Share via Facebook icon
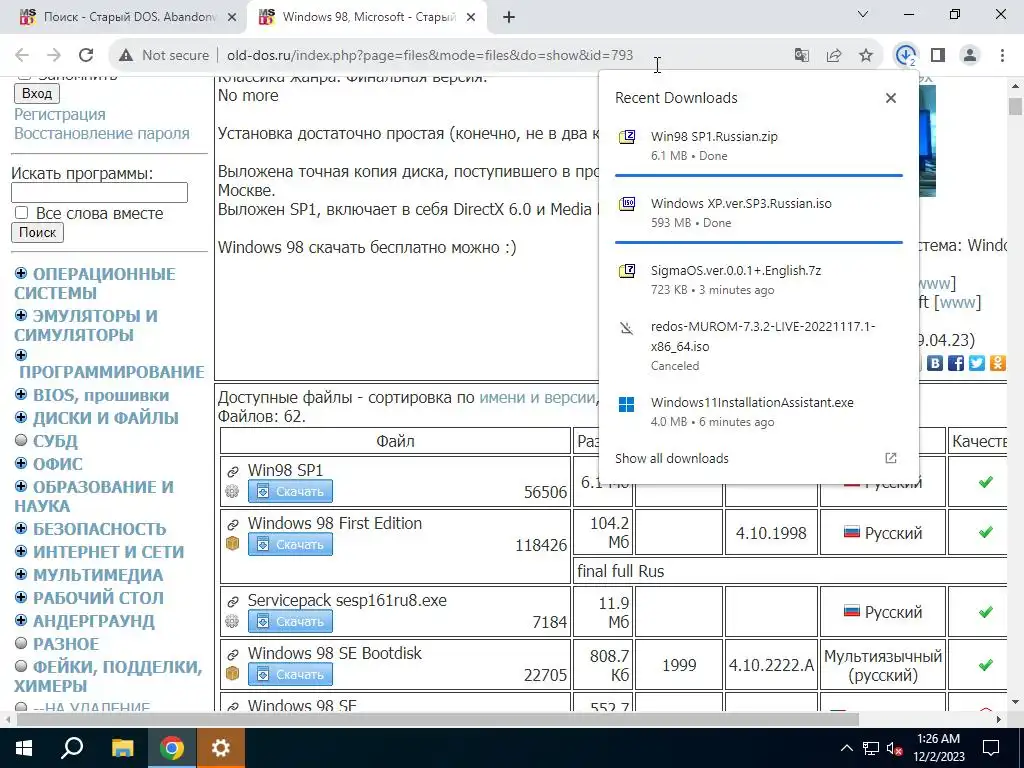 click(x=956, y=363)
